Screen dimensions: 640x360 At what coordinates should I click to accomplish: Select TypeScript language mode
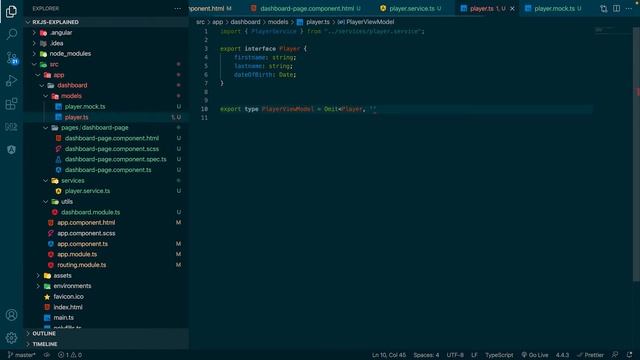tap(499, 355)
